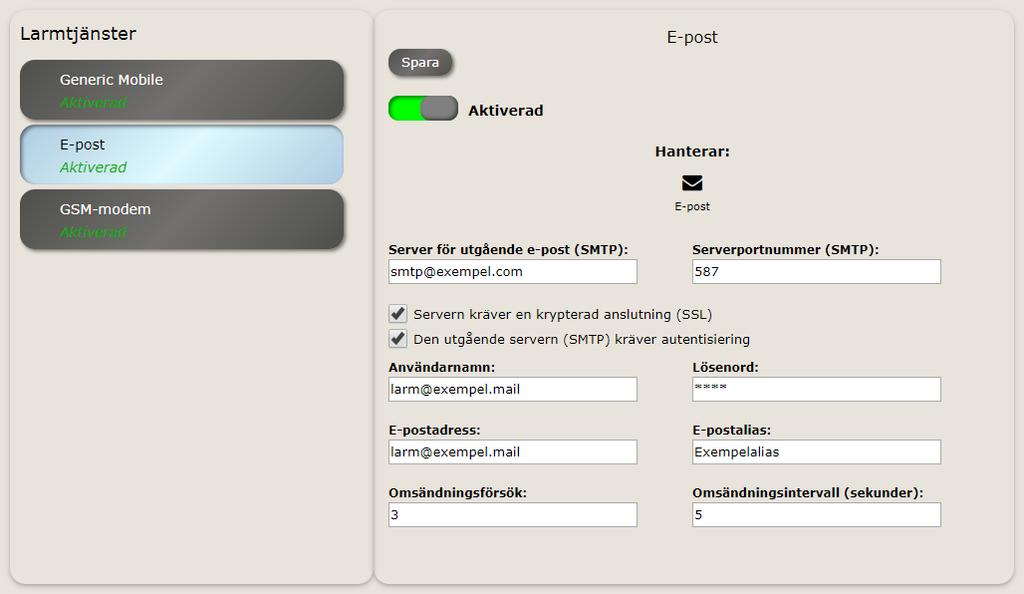Click the E-post caption below envelope icon
The image size is (1024, 594).
click(x=692, y=206)
